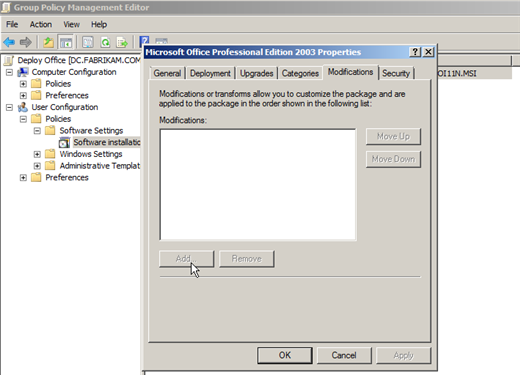The height and width of the screenshot is (375, 520).
Task: Confirm with the OK button
Action: pos(285,355)
